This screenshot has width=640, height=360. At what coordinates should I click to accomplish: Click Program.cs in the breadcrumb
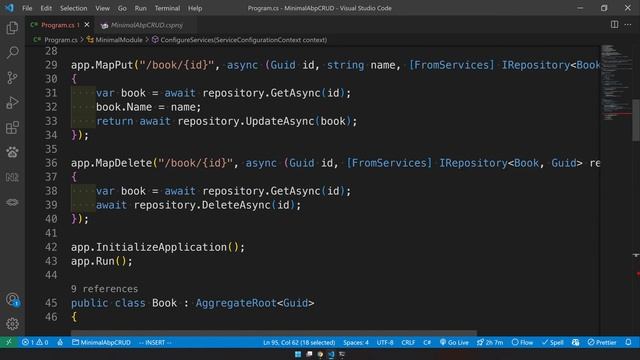point(60,40)
